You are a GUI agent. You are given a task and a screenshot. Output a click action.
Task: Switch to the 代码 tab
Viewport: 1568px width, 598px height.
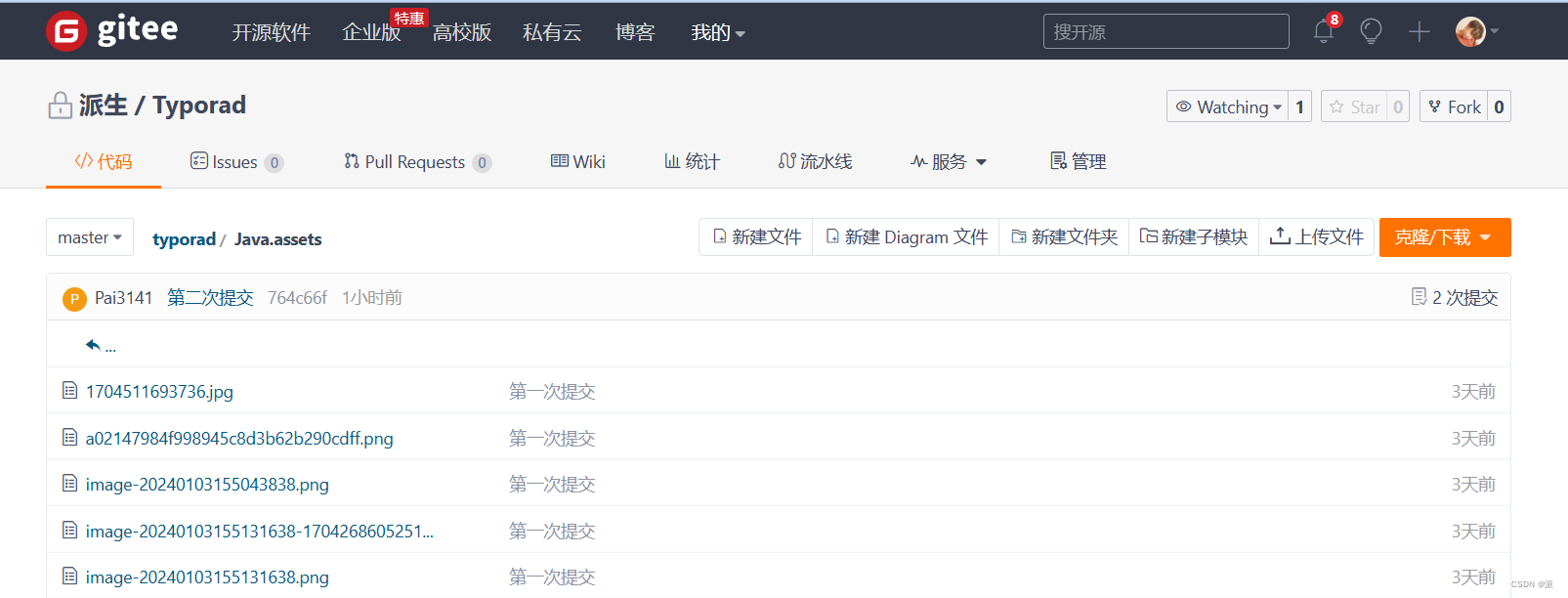click(x=104, y=162)
